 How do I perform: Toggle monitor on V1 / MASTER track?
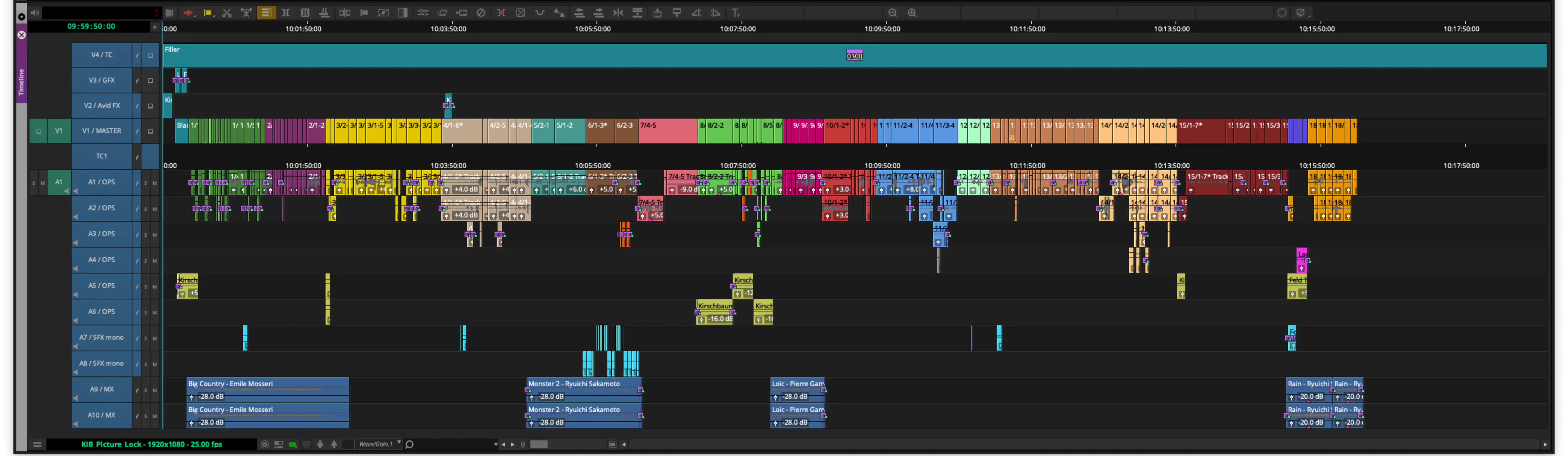tap(150, 132)
